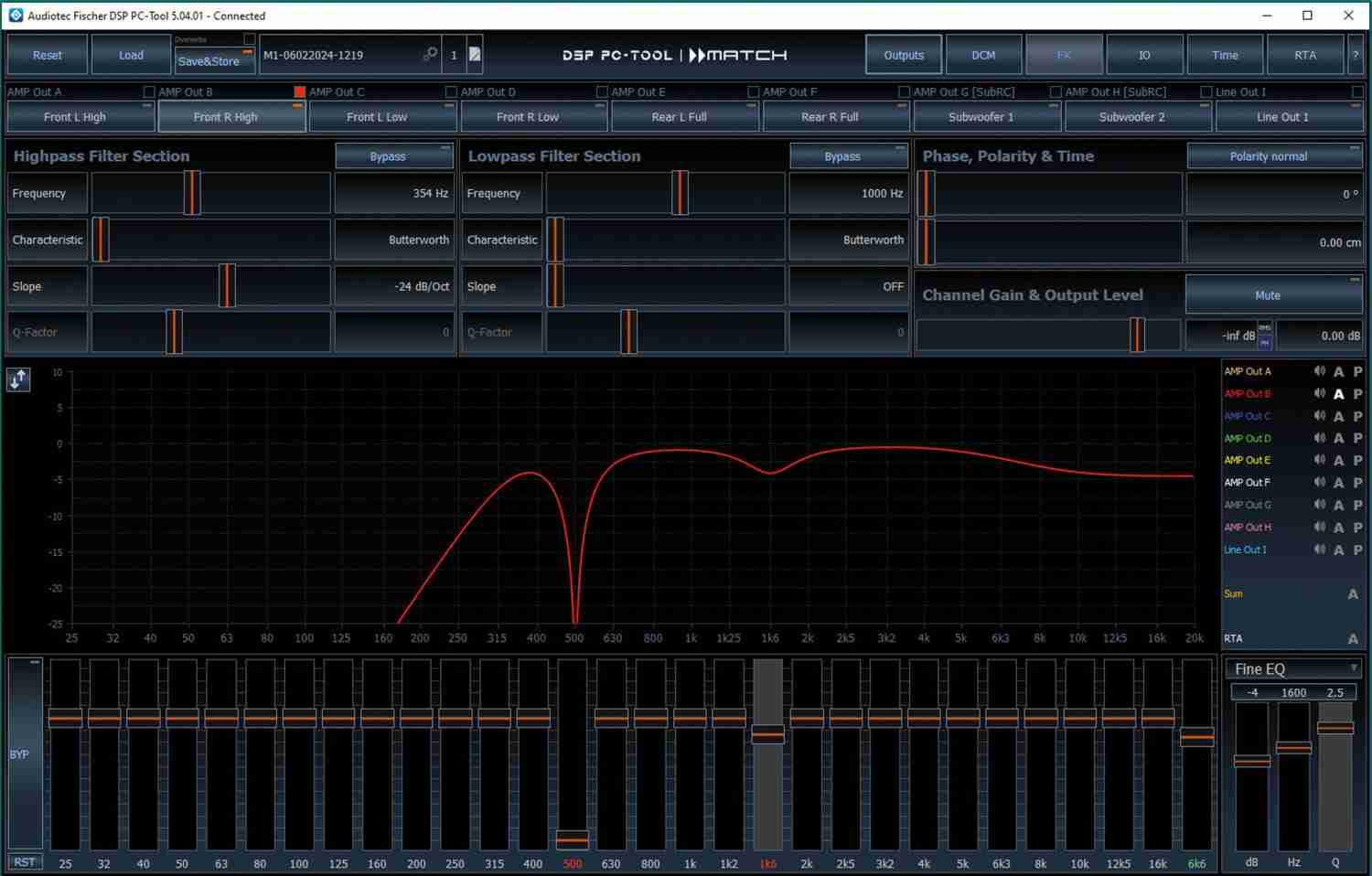
Task: Click the speaker icon for AMP Out H
Action: coord(1320,527)
